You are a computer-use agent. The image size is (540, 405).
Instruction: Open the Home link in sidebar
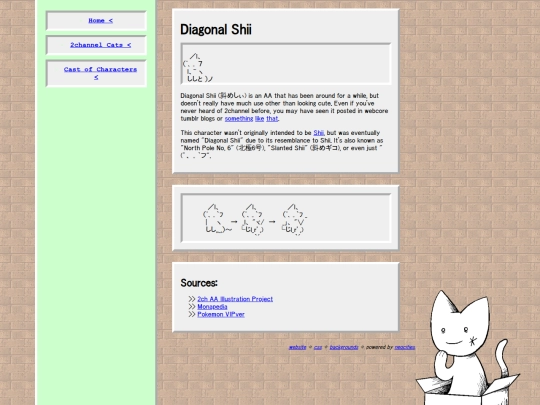coord(100,21)
